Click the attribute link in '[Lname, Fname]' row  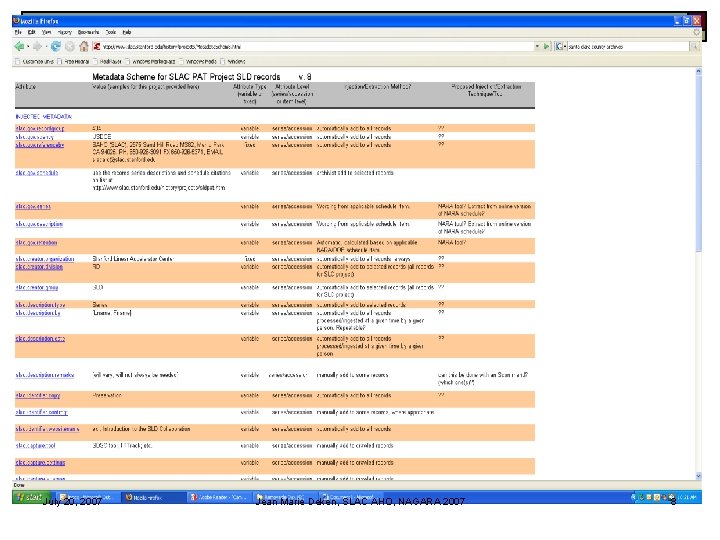(x=38, y=313)
